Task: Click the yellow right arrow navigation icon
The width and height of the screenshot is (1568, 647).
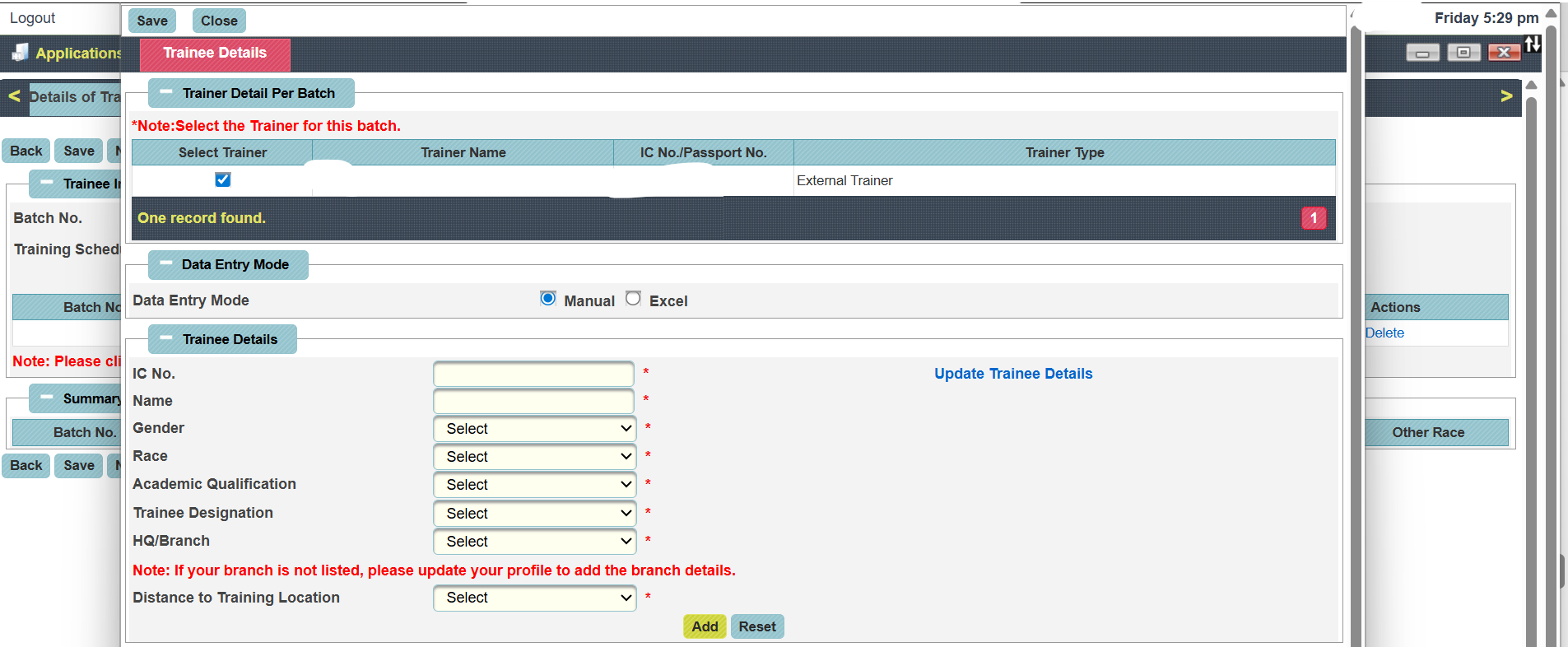Action: (x=1506, y=96)
